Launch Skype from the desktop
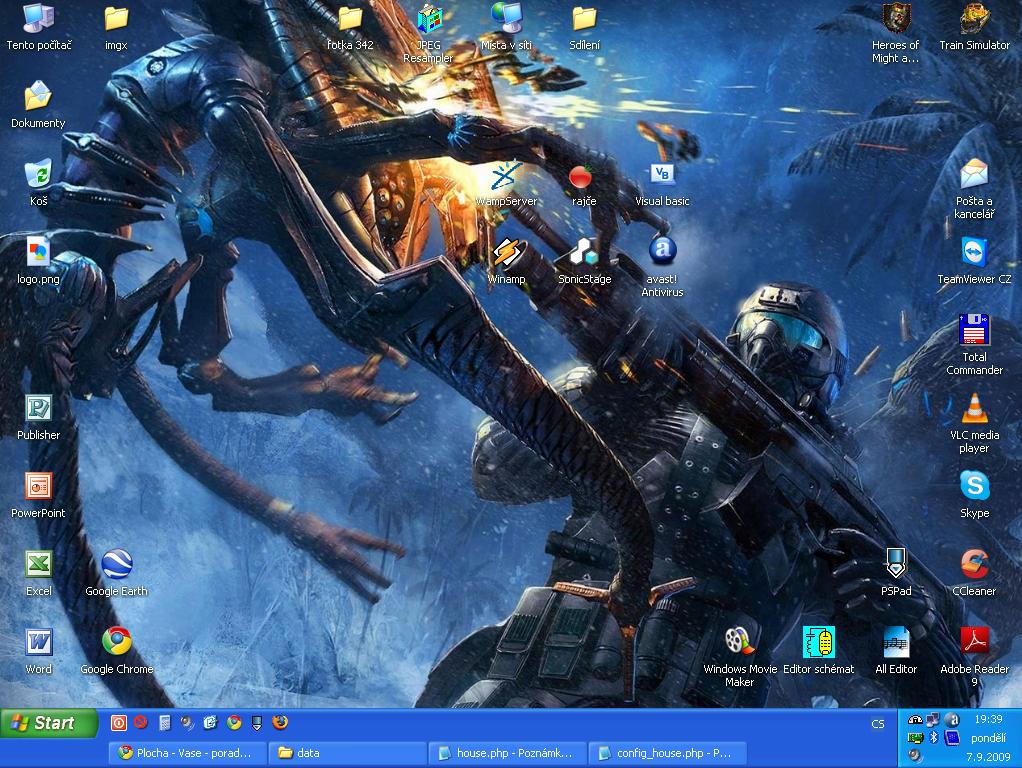Screen dimensions: 1022x768 pos(974,495)
